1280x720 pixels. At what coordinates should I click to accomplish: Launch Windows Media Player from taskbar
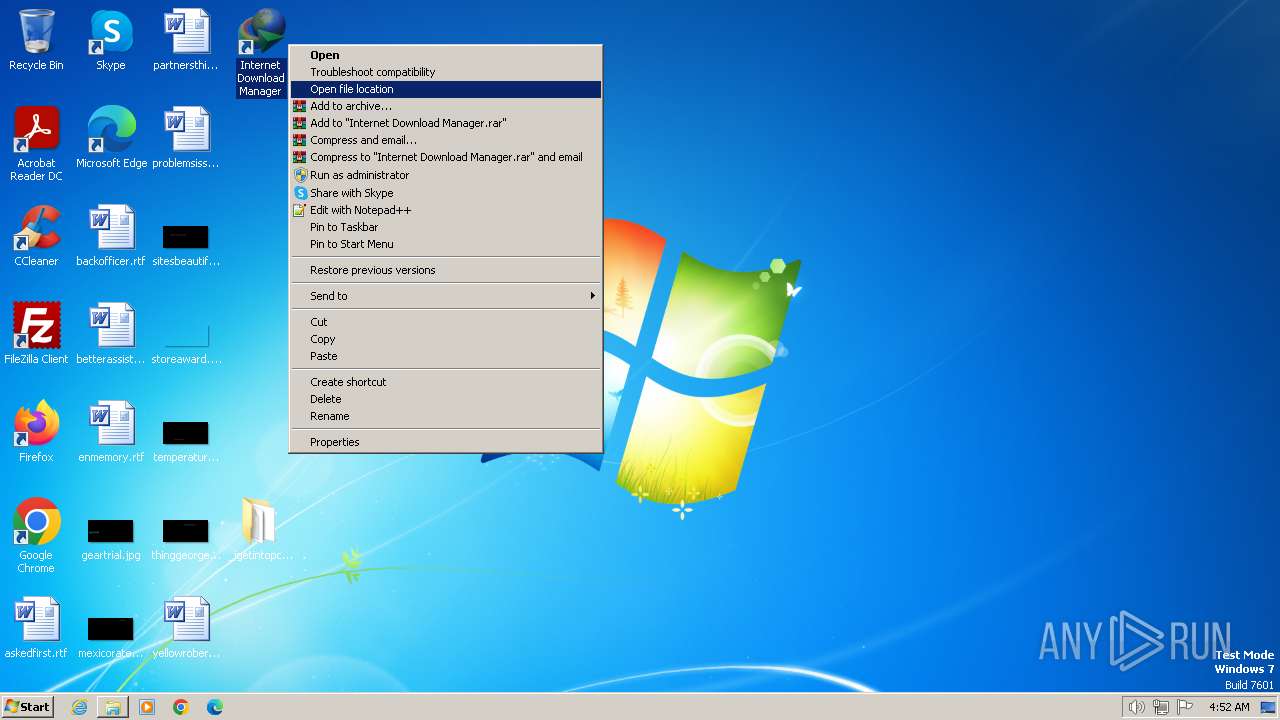coord(147,707)
